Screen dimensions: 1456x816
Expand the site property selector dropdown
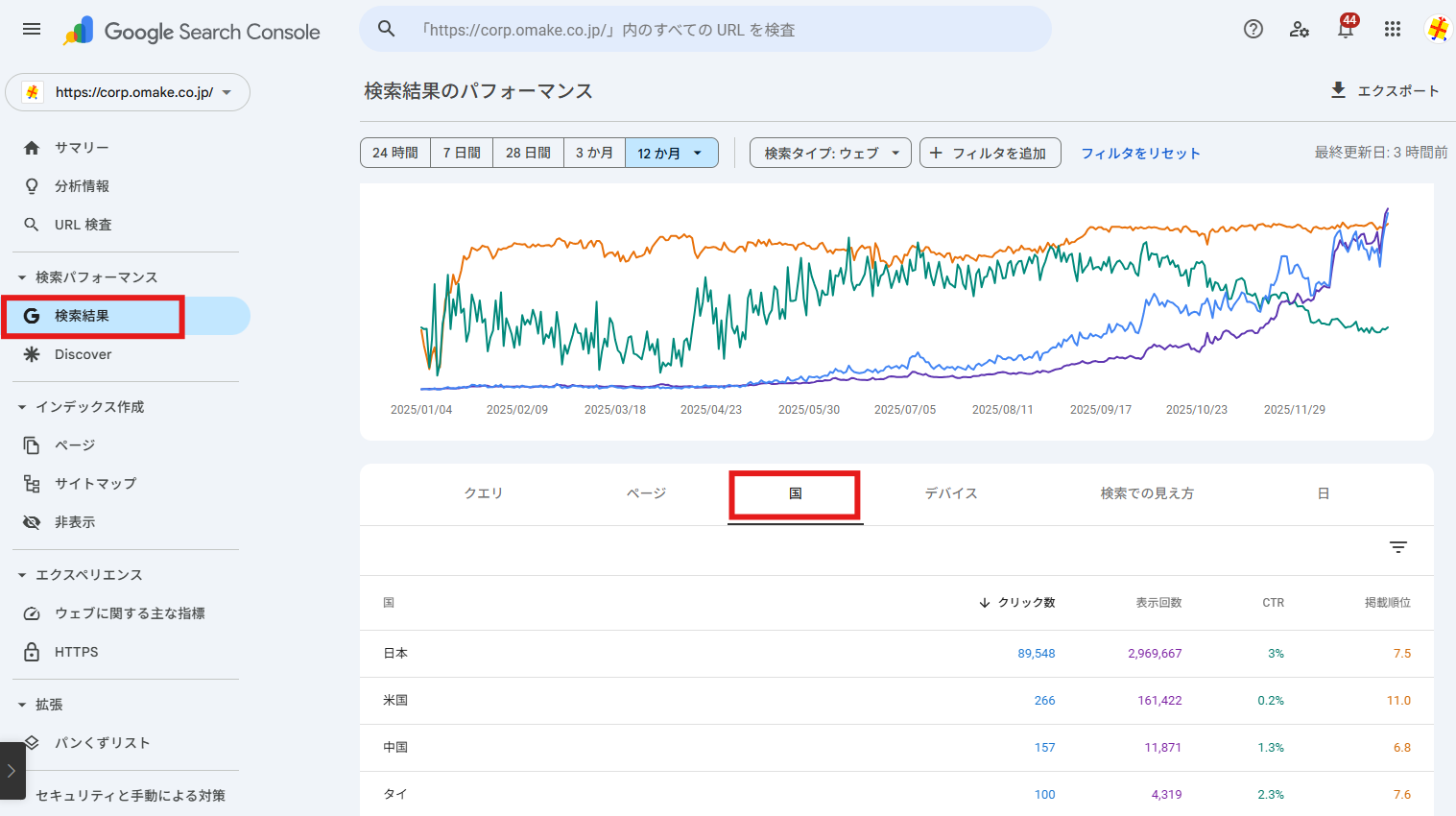click(x=128, y=92)
